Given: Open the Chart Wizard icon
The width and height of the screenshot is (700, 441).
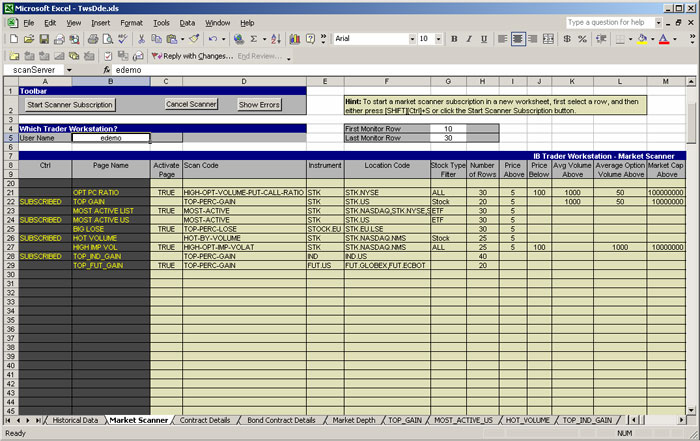Looking at the screenshot, I should point(295,39).
